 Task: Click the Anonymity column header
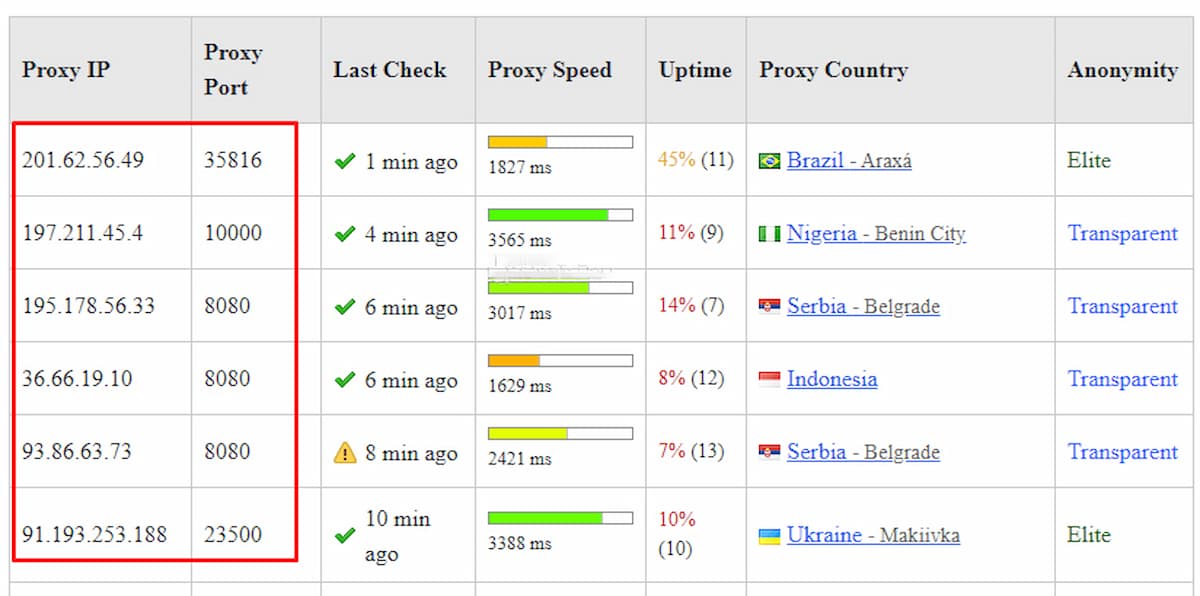[1122, 70]
